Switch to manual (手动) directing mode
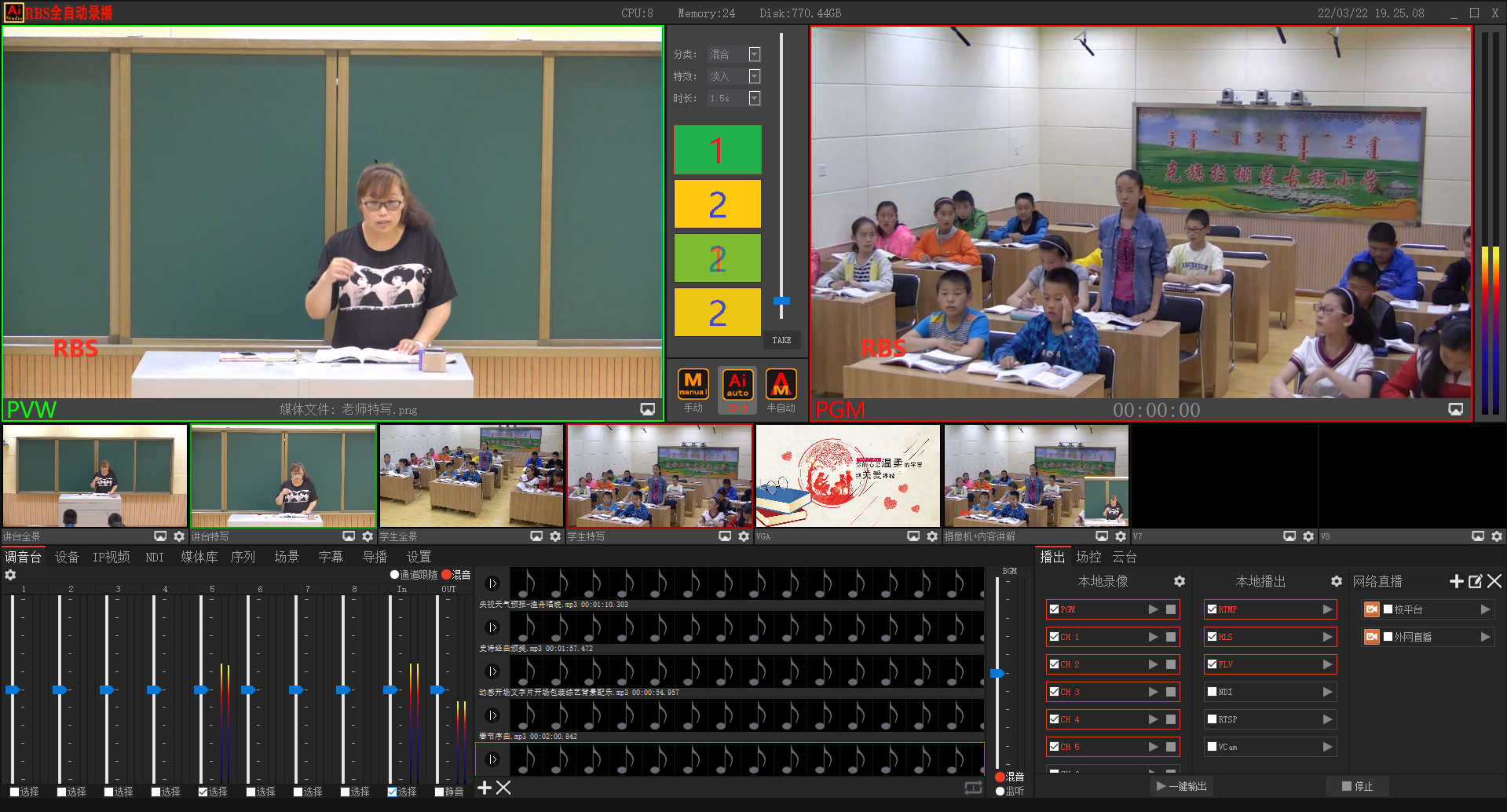Image resolution: width=1507 pixels, height=812 pixels. pos(693,385)
